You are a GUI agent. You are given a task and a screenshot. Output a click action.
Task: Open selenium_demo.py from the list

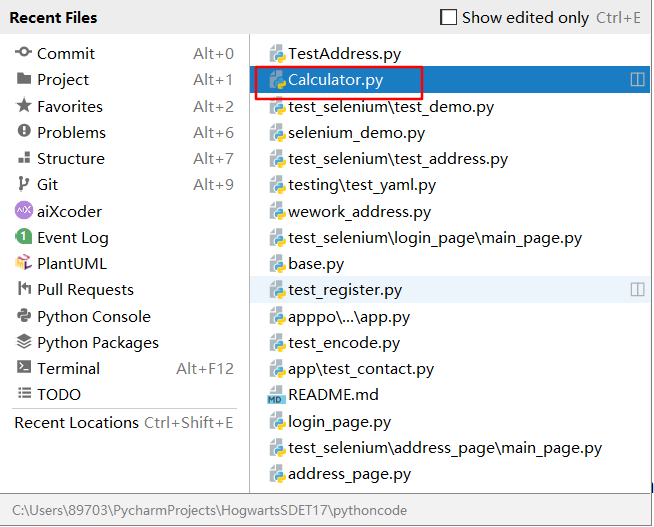click(450, 133)
